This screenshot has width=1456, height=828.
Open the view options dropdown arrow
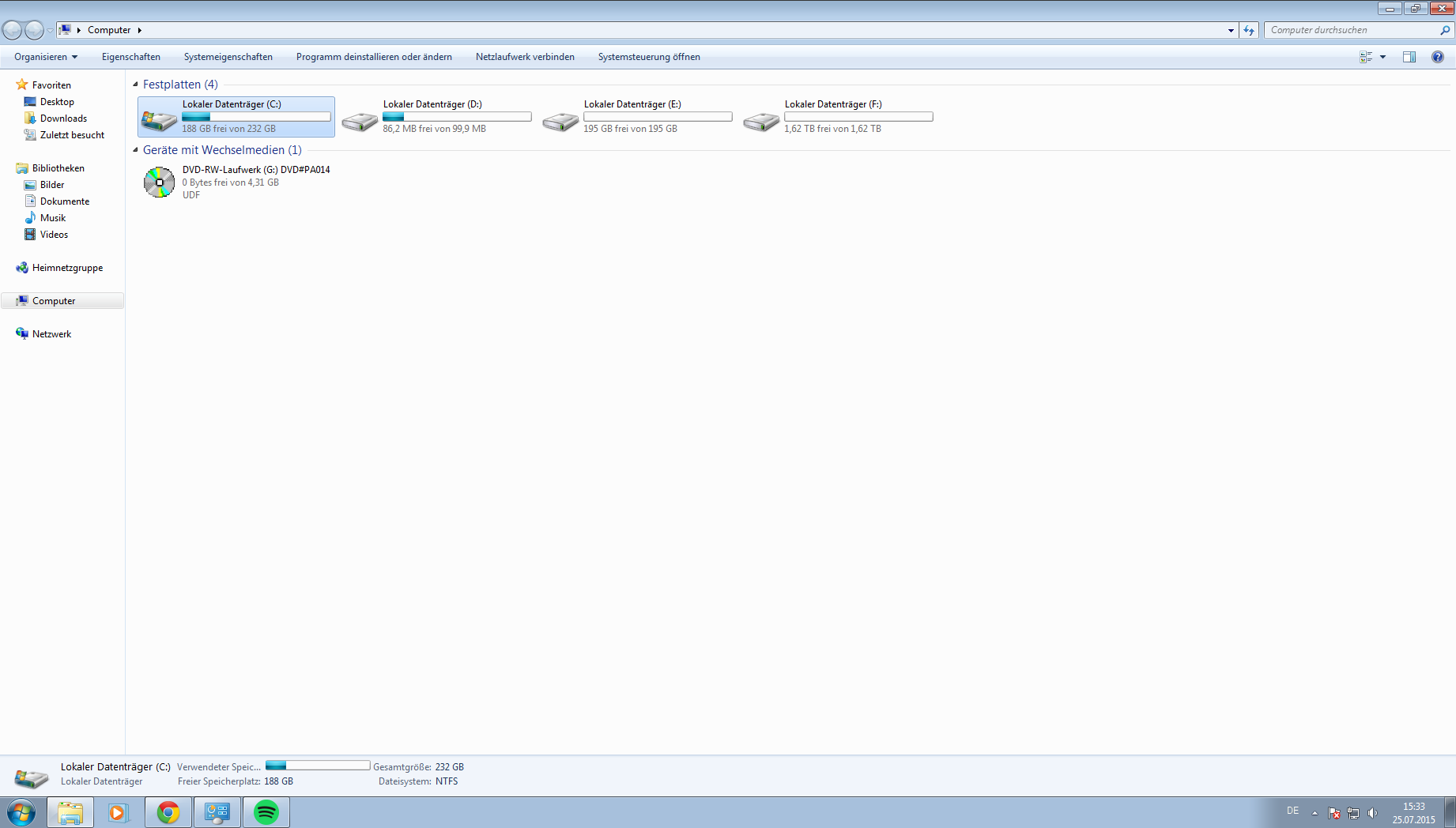(1382, 57)
